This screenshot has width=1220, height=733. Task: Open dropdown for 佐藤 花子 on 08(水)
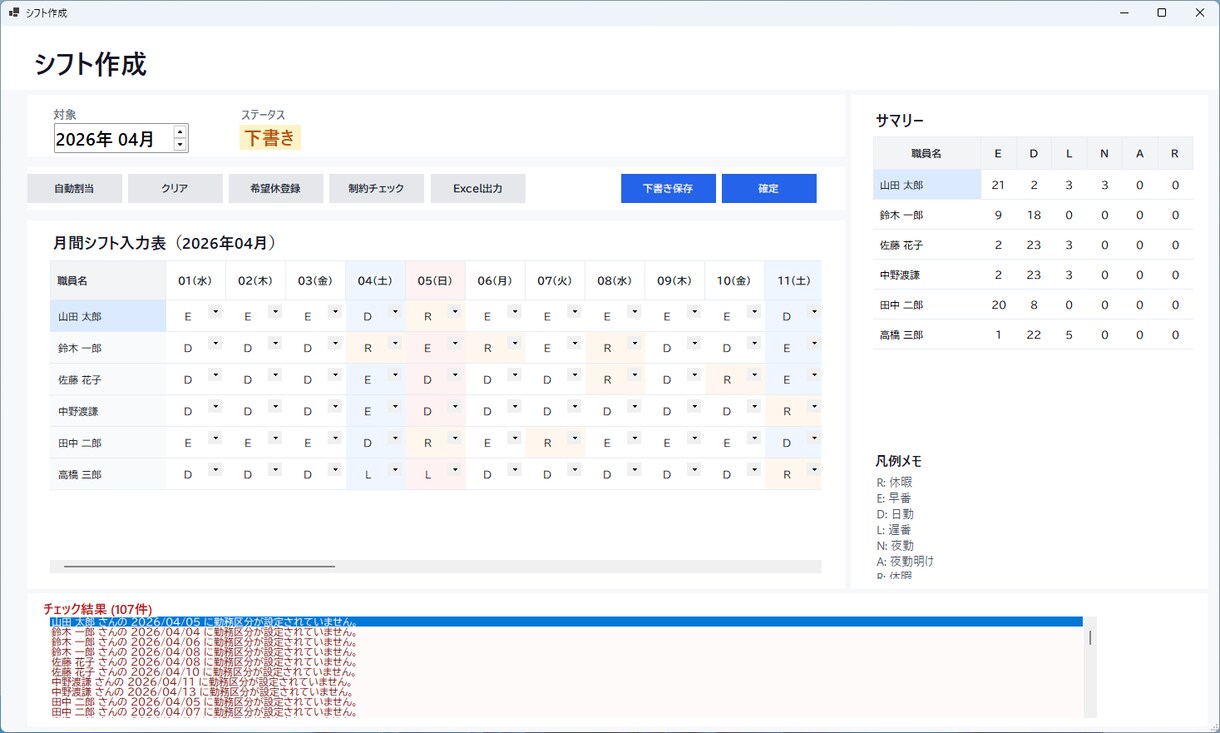pyautogui.click(x=634, y=375)
